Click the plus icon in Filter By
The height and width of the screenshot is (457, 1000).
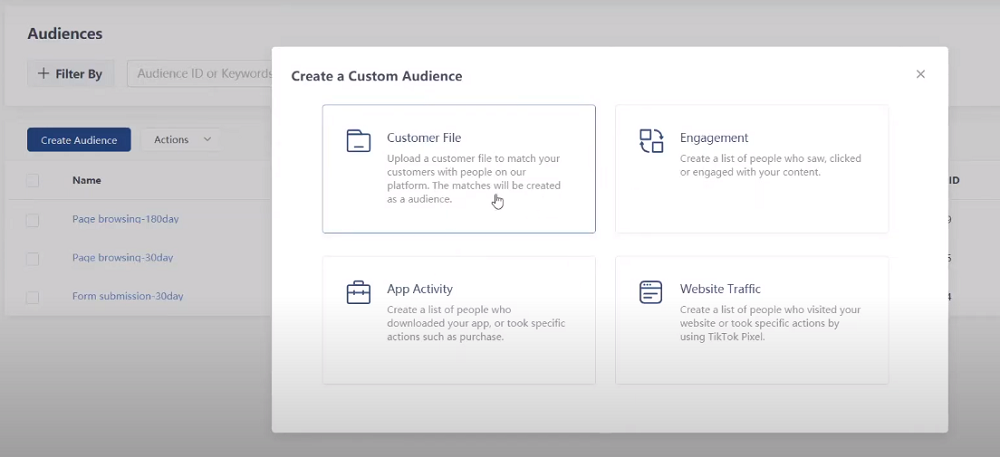point(43,74)
